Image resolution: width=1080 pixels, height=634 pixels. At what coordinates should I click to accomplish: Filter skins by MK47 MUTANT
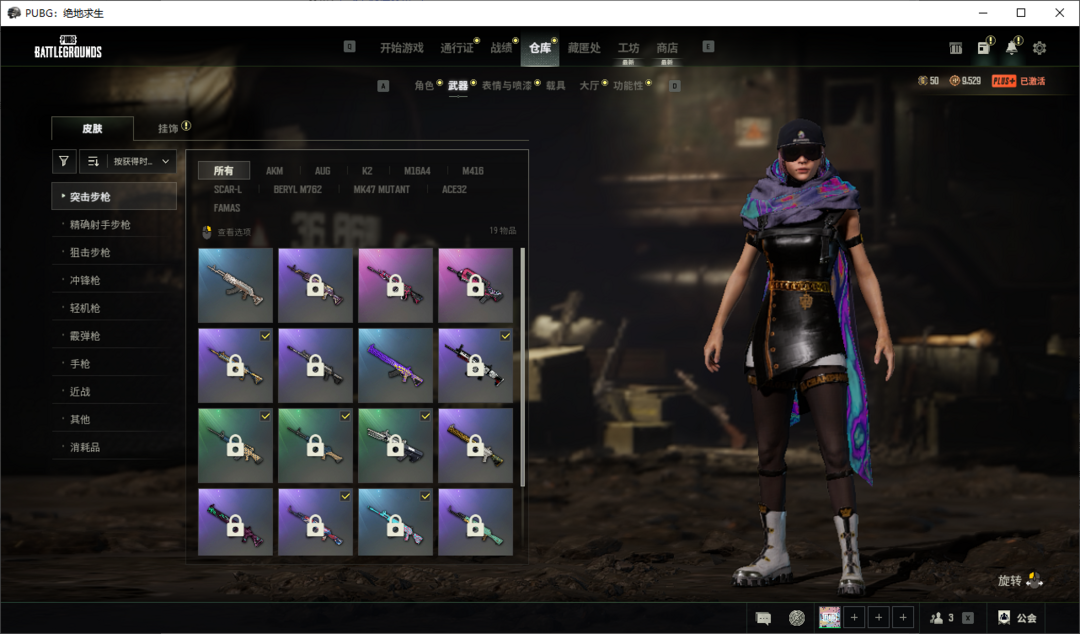(x=382, y=190)
